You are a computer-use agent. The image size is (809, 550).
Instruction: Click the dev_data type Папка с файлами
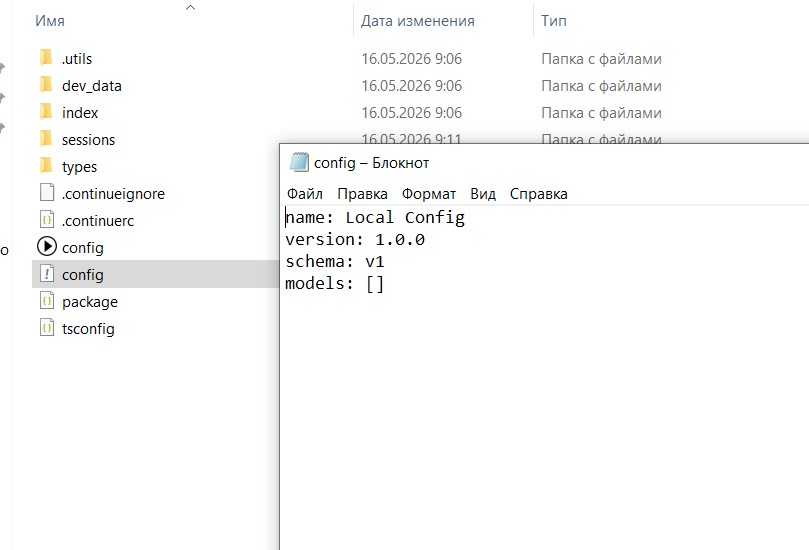[601, 86]
